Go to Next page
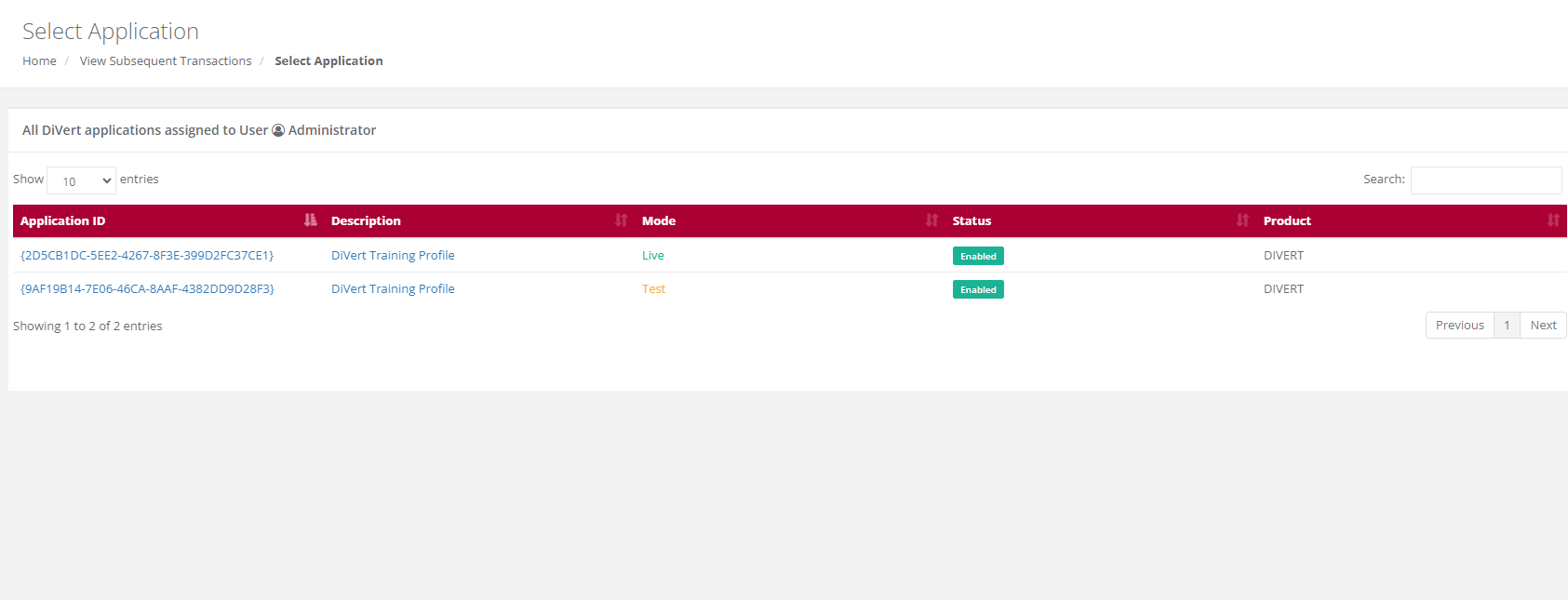This screenshot has height=600, width=1568. (x=1543, y=326)
